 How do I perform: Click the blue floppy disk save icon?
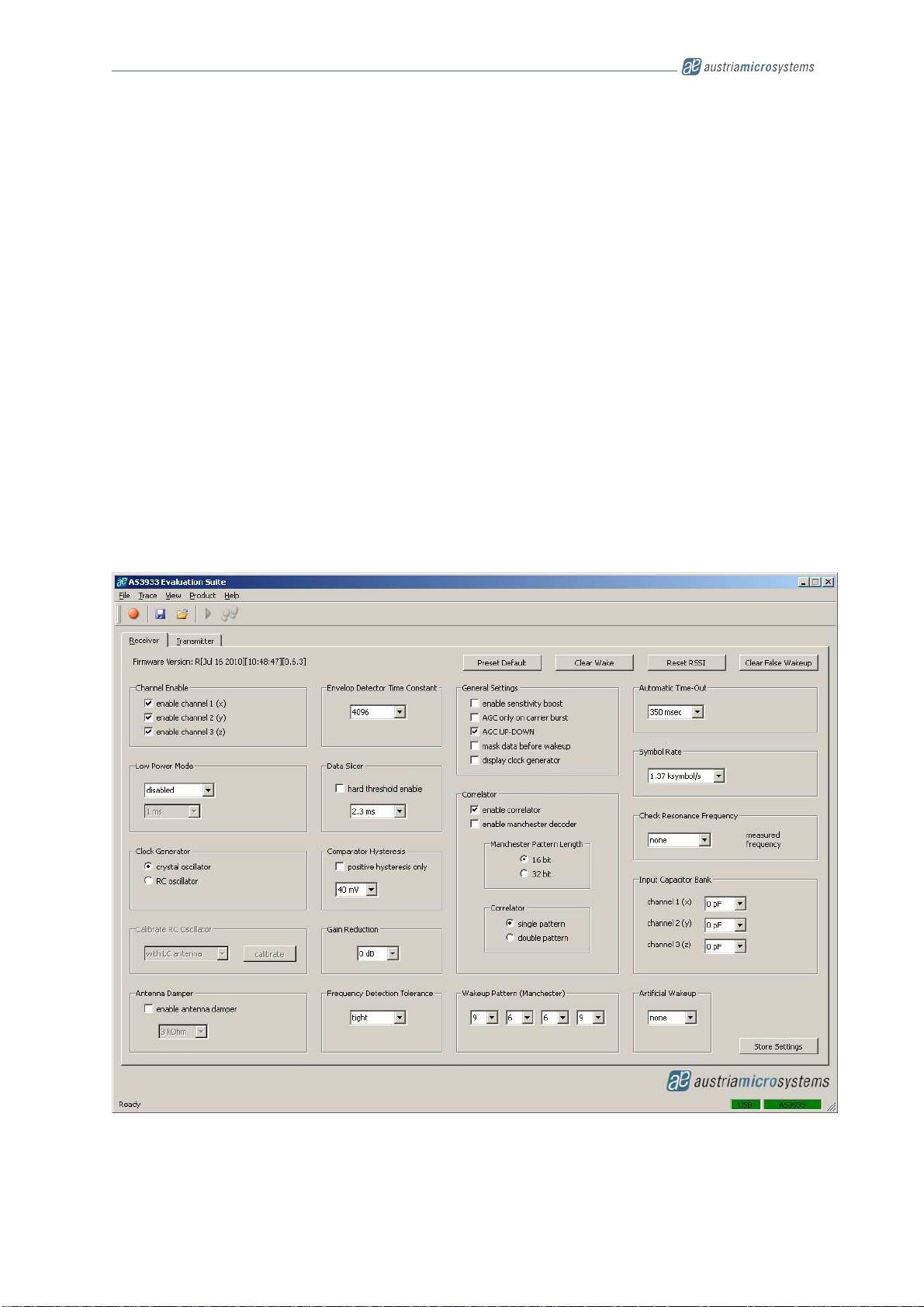pos(161,614)
